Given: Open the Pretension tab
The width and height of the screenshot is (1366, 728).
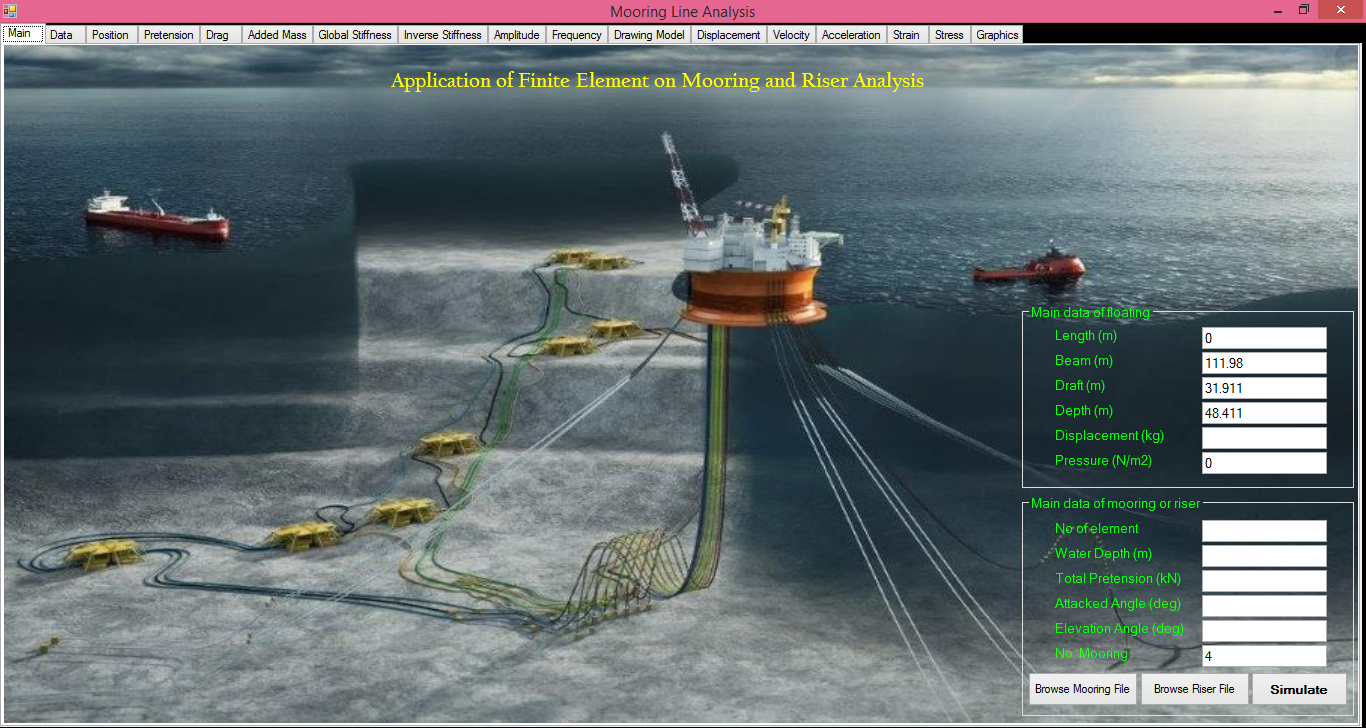Looking at the screenshot, I should (168, 35).
